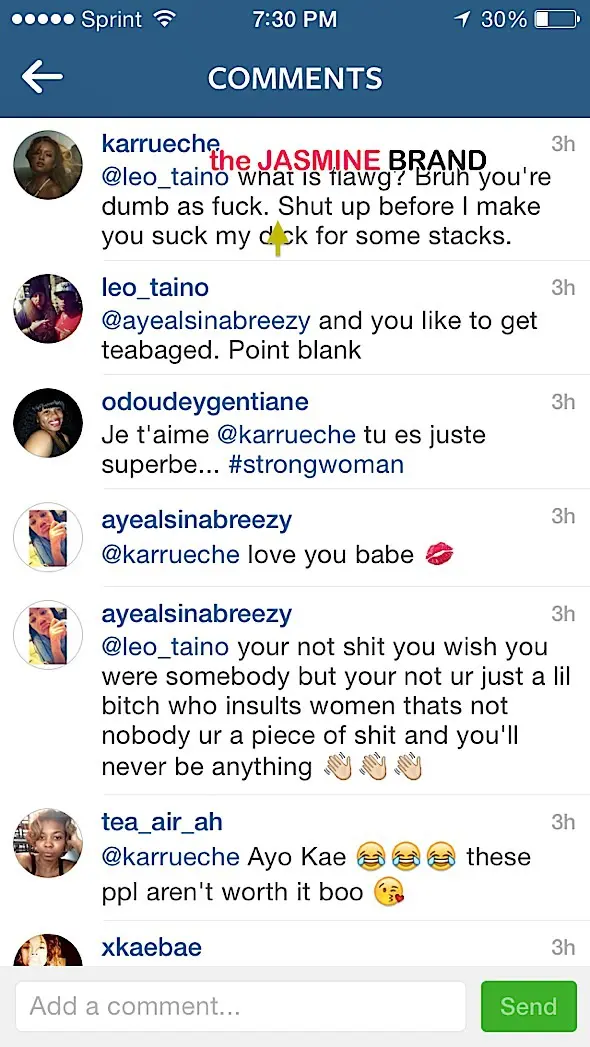Screen dimensions: 590x1047
Task: Focus the Add a comment field
Action: click(240, 1006)
